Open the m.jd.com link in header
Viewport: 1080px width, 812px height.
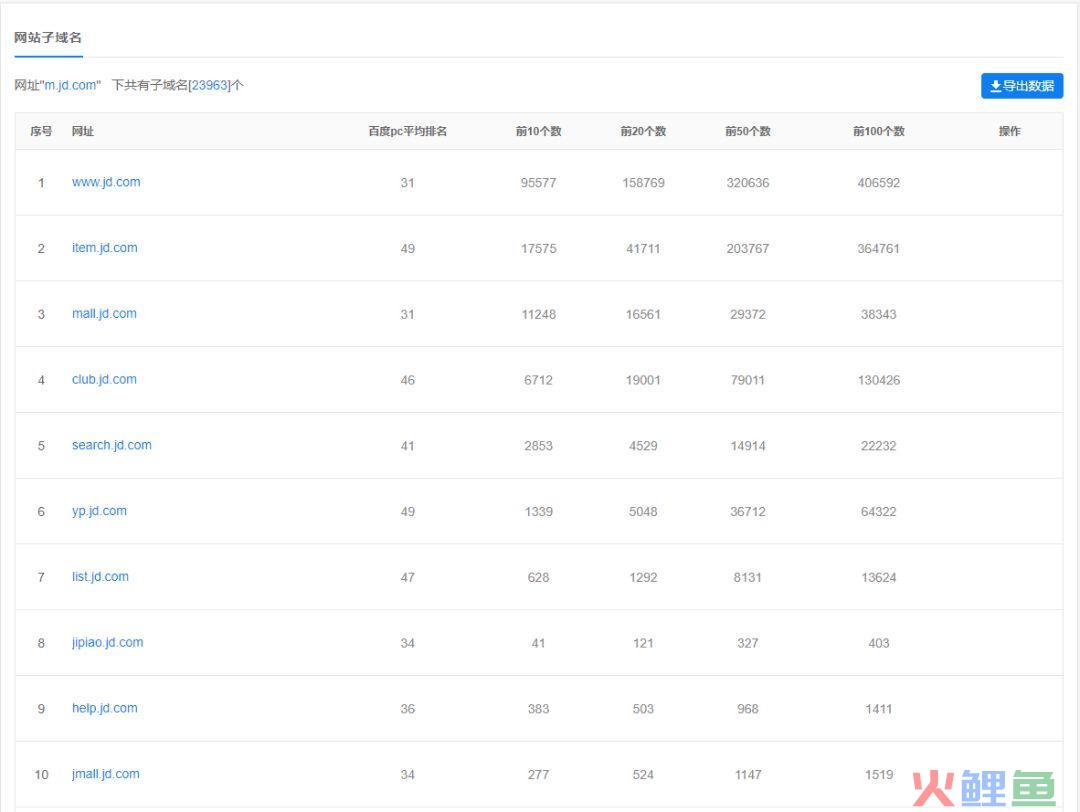pos(71,85)
